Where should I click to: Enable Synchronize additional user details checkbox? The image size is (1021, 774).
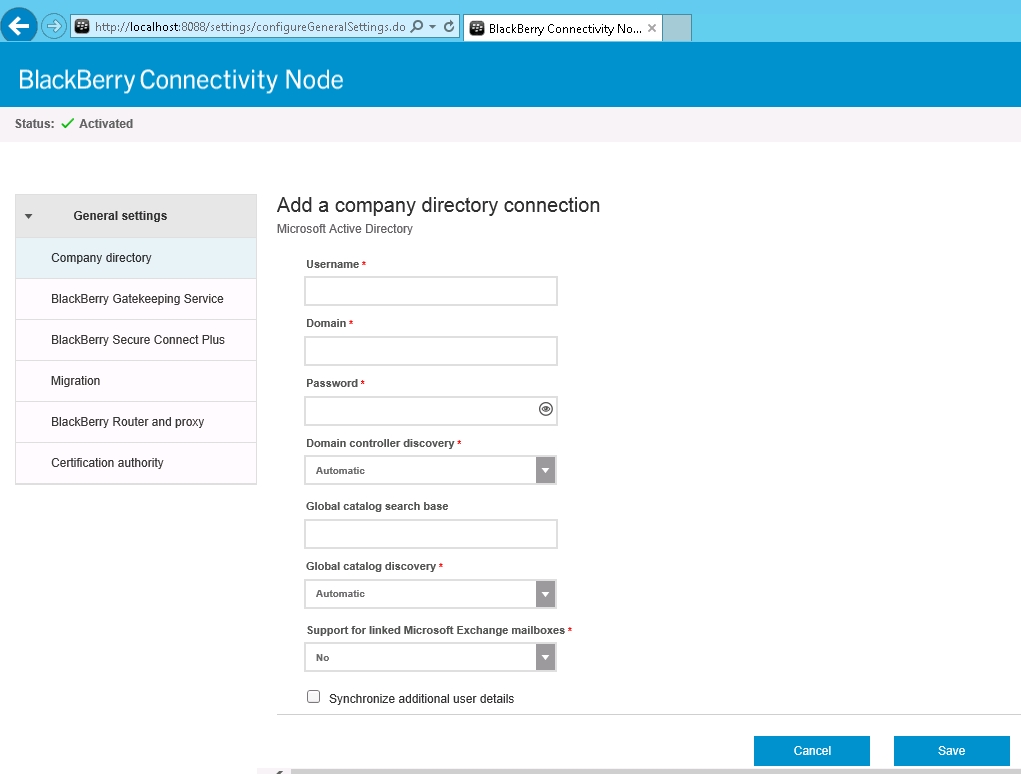point(314,697)
